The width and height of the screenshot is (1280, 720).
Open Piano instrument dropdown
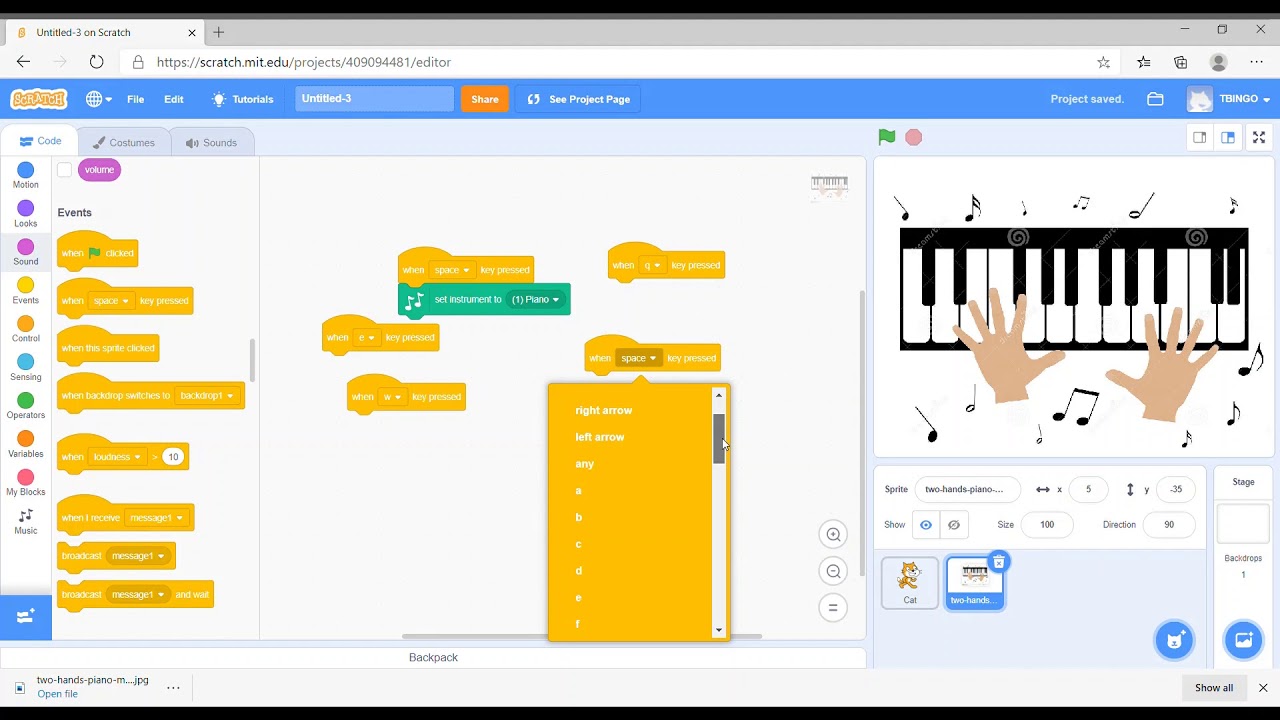535,299
